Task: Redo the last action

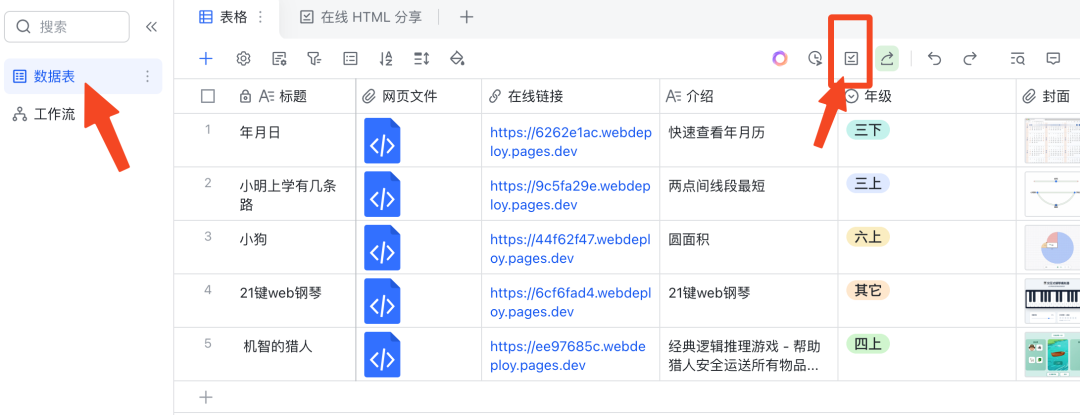Action: 970,58
